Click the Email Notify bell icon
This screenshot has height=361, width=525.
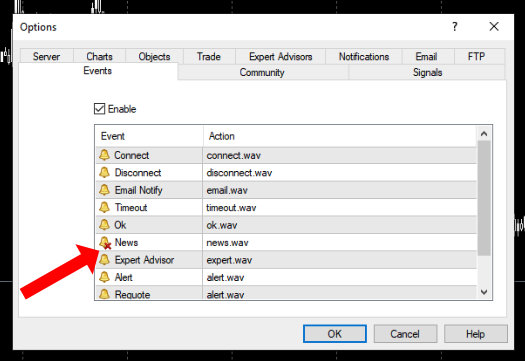[104, 190]
